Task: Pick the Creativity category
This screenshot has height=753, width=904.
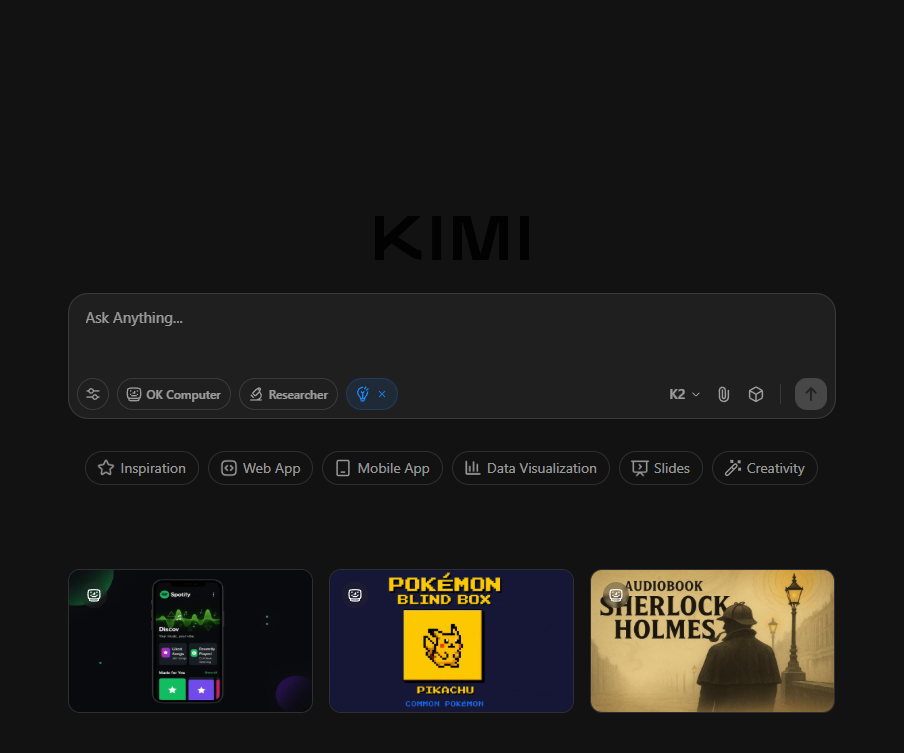Action: 764,468
